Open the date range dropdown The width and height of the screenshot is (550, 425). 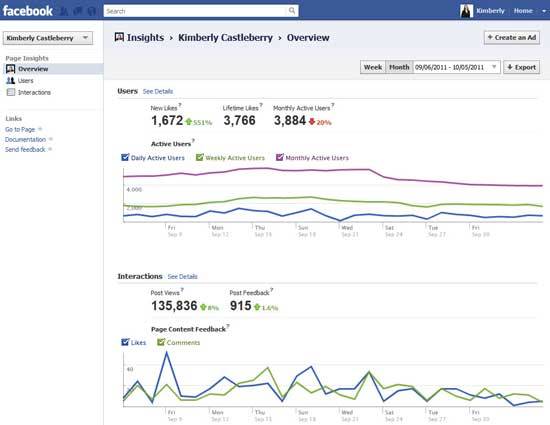457,67
